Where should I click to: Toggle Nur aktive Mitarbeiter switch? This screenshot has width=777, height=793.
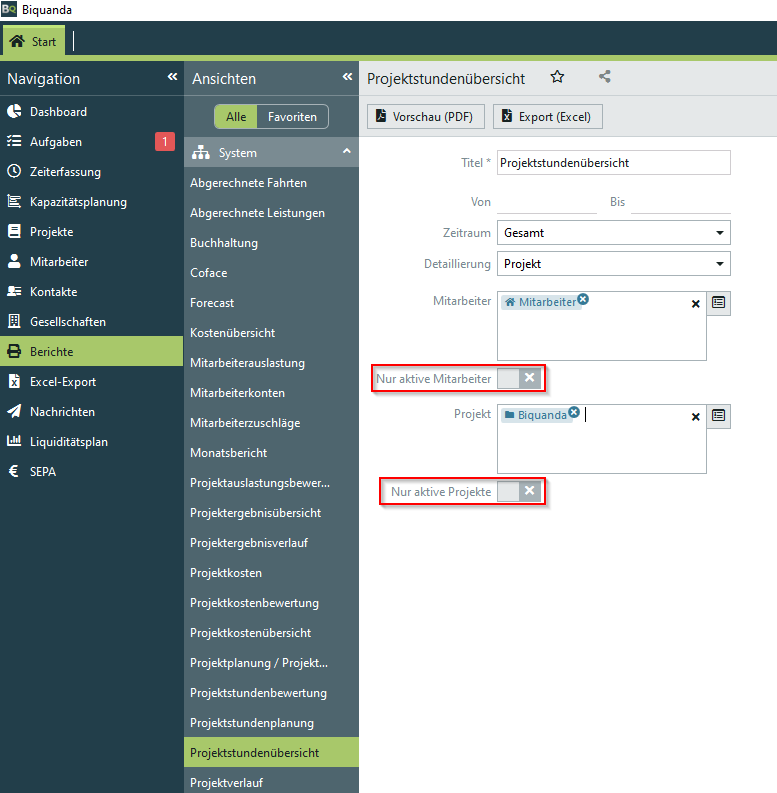click(519, 378)
